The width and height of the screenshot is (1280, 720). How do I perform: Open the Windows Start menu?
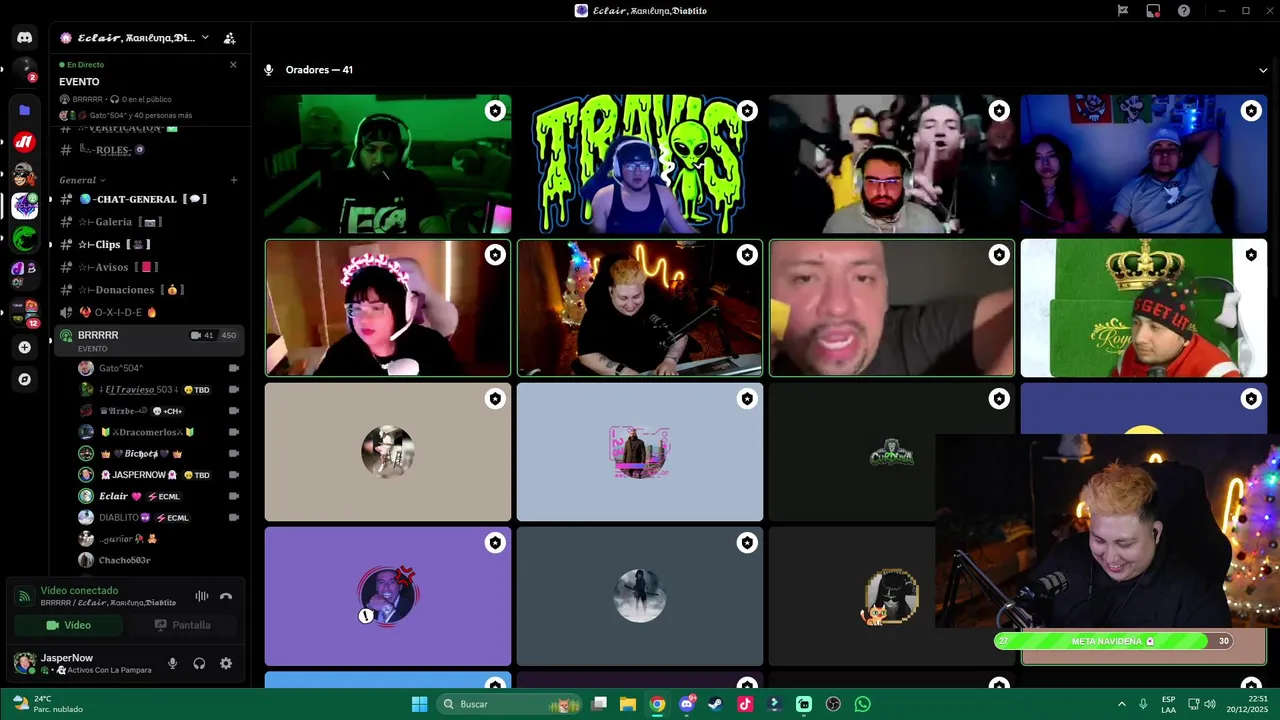coord(420,704)
